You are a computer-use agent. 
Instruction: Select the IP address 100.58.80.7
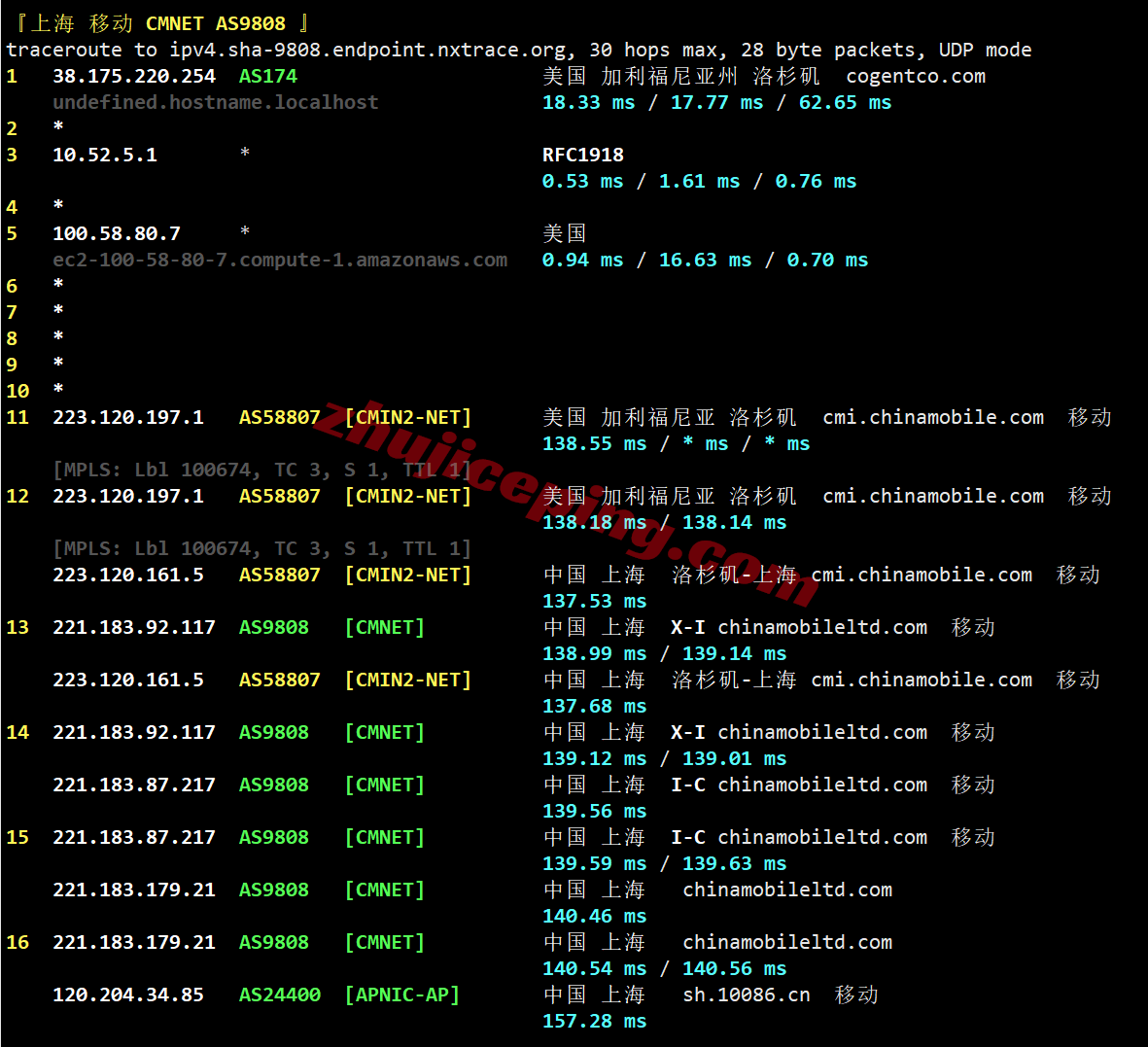(117, 233)
